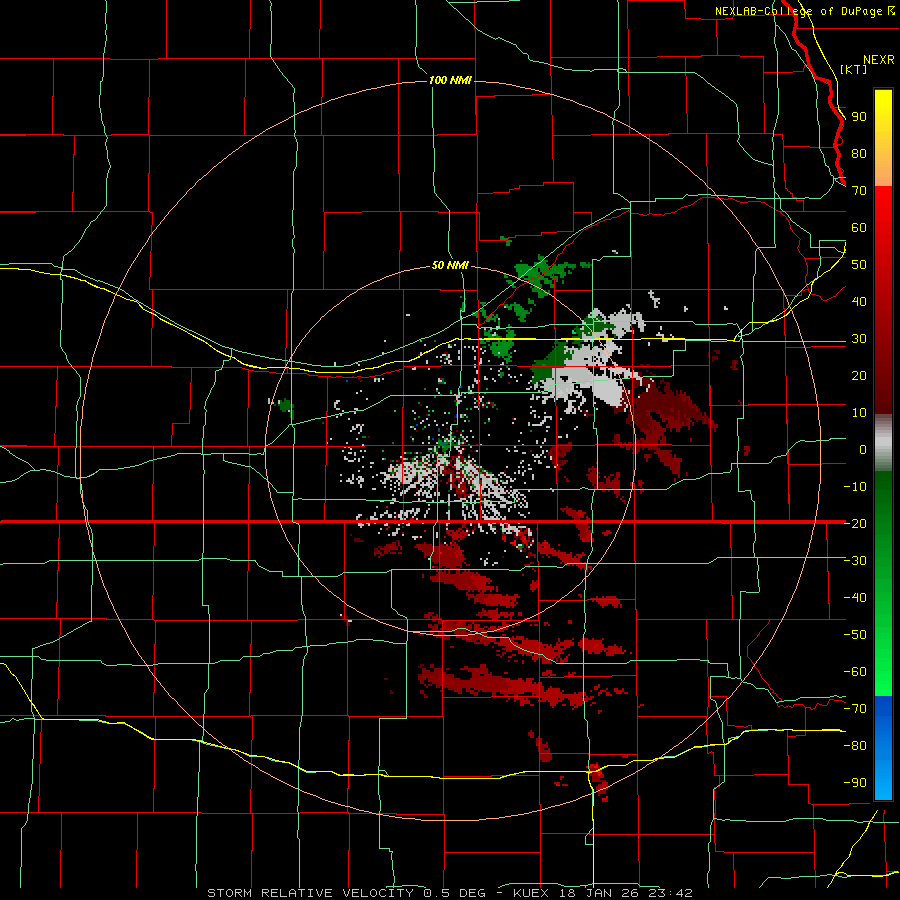Click the Storm Relative Velocity caption text

449,893
